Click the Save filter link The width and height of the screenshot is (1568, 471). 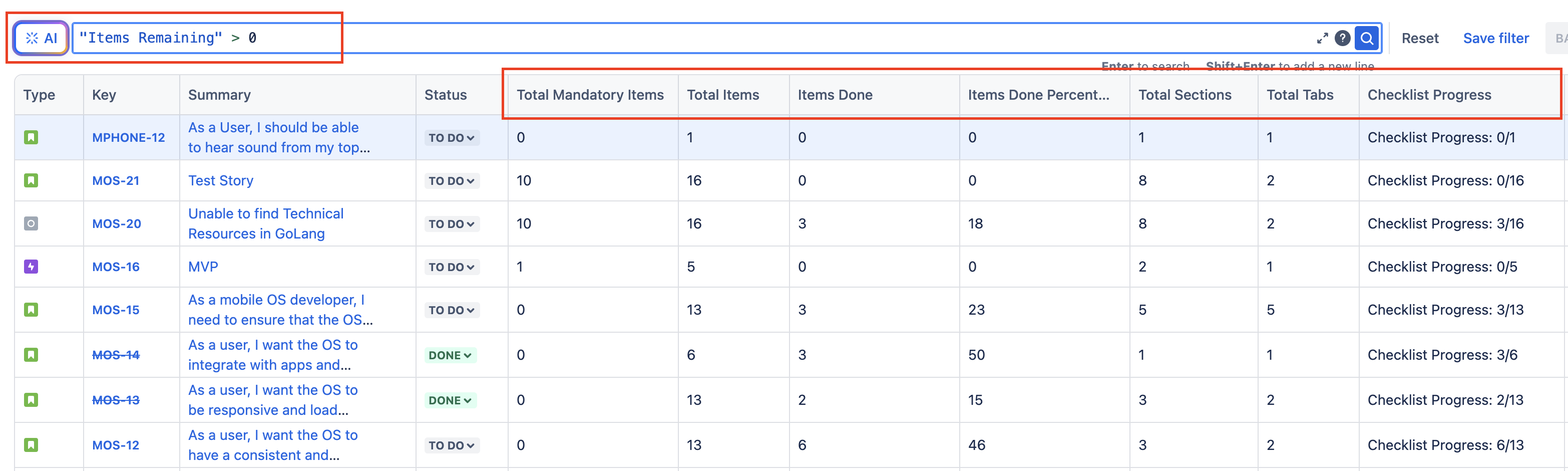[1495, 39]
